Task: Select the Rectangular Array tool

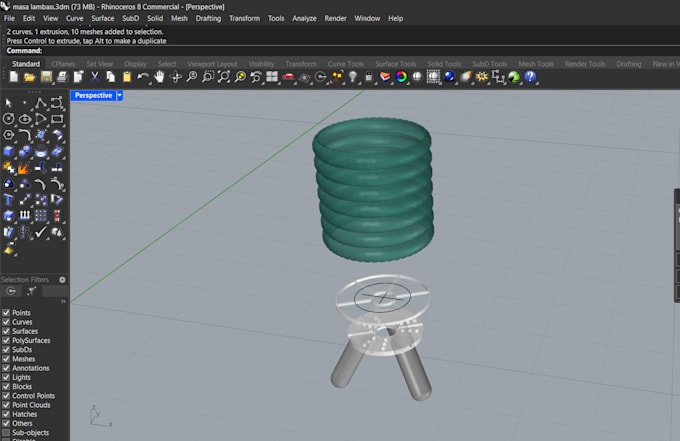Action: 41,216
